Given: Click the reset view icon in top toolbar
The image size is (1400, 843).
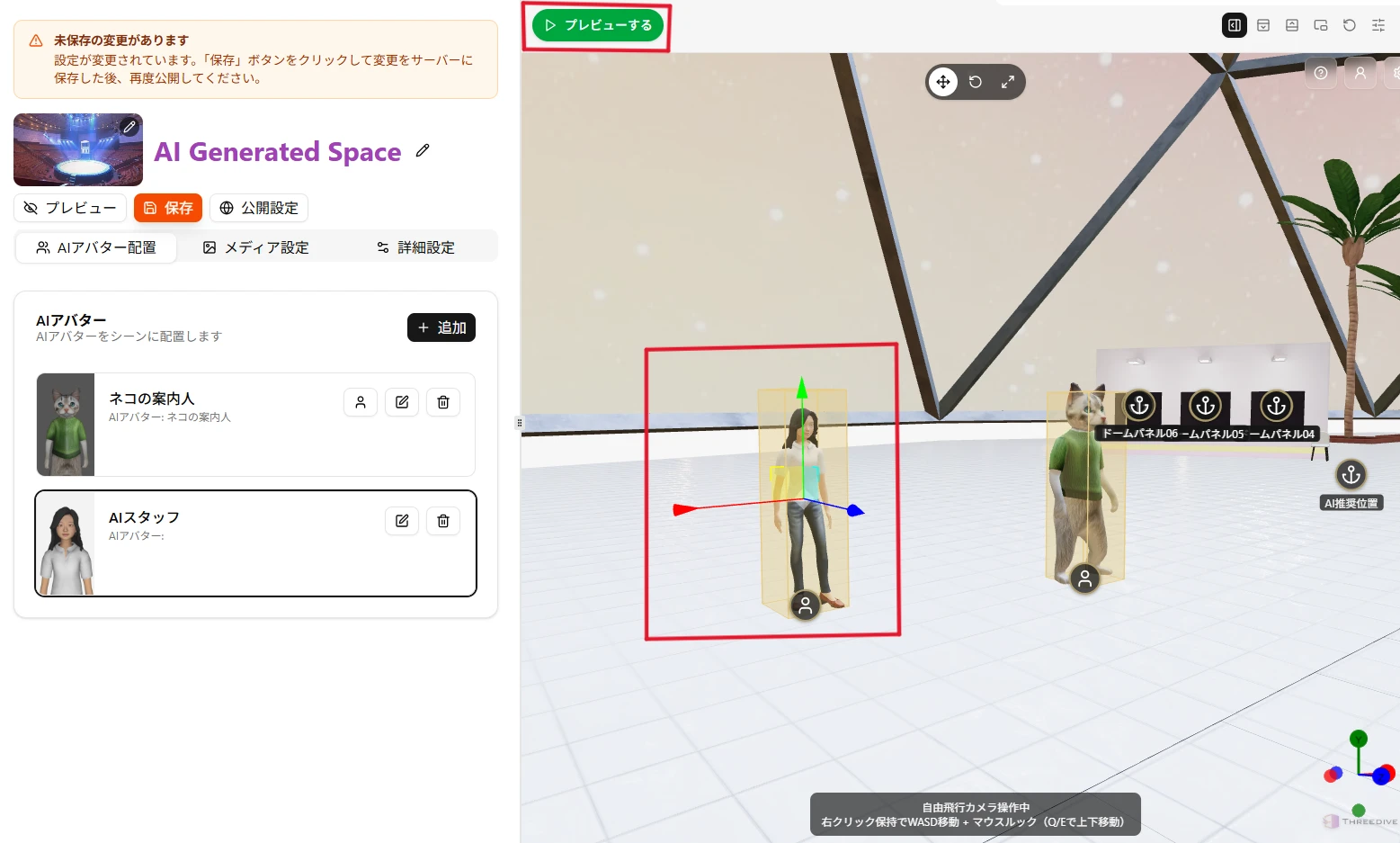Looking at the screenshot, I should point(1350,25).
